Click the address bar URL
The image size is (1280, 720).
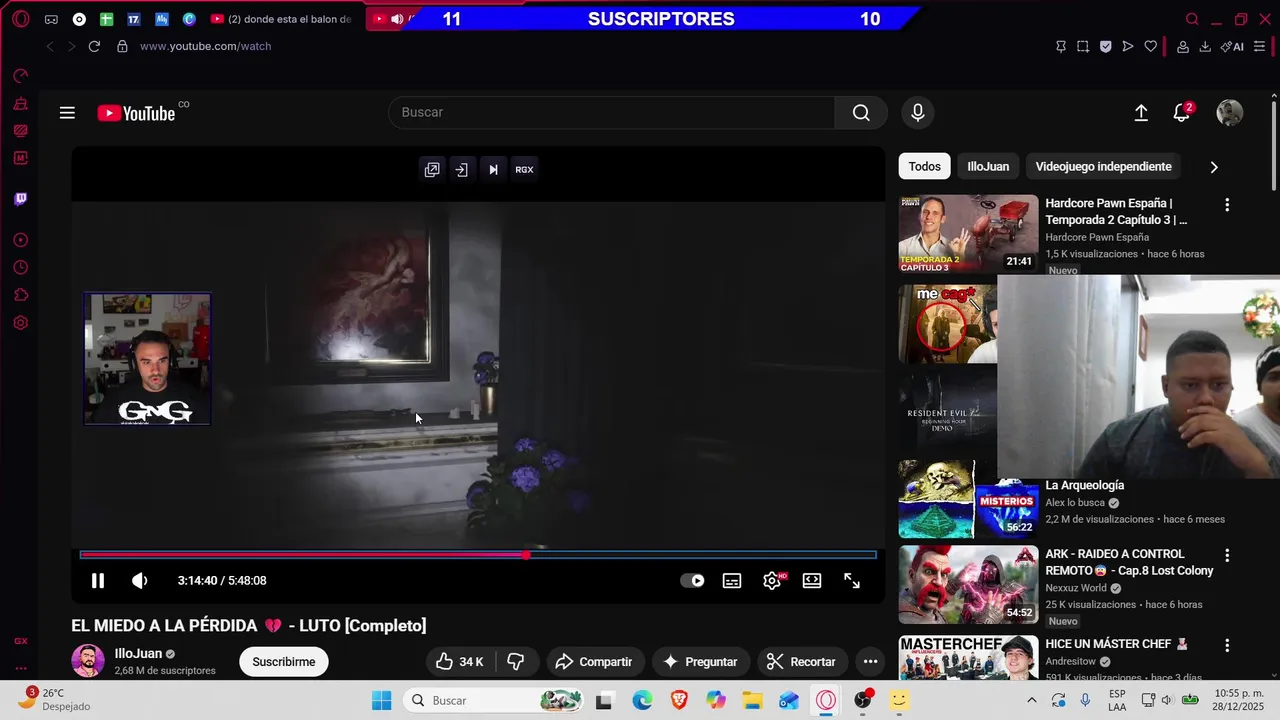click(x=205, y=46)
